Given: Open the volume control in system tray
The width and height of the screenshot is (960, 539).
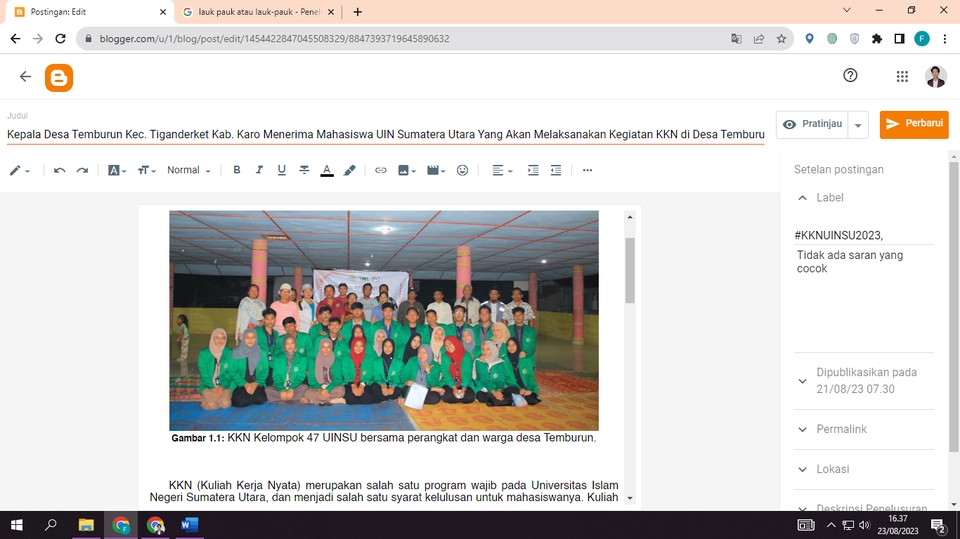Looking at the screenshot, I should 864,525.
